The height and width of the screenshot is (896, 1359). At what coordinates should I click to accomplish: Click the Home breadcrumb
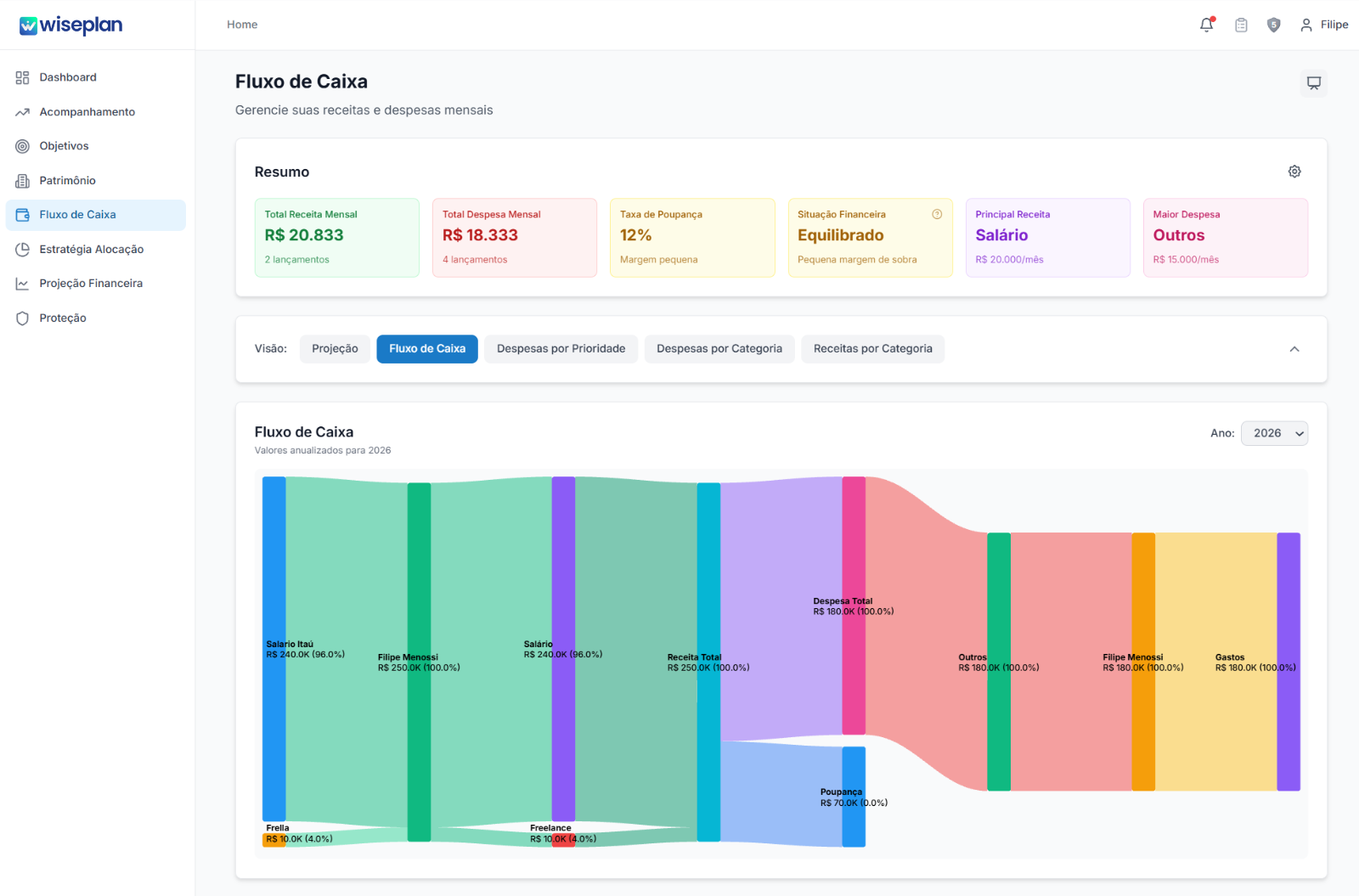click(242, 25)
